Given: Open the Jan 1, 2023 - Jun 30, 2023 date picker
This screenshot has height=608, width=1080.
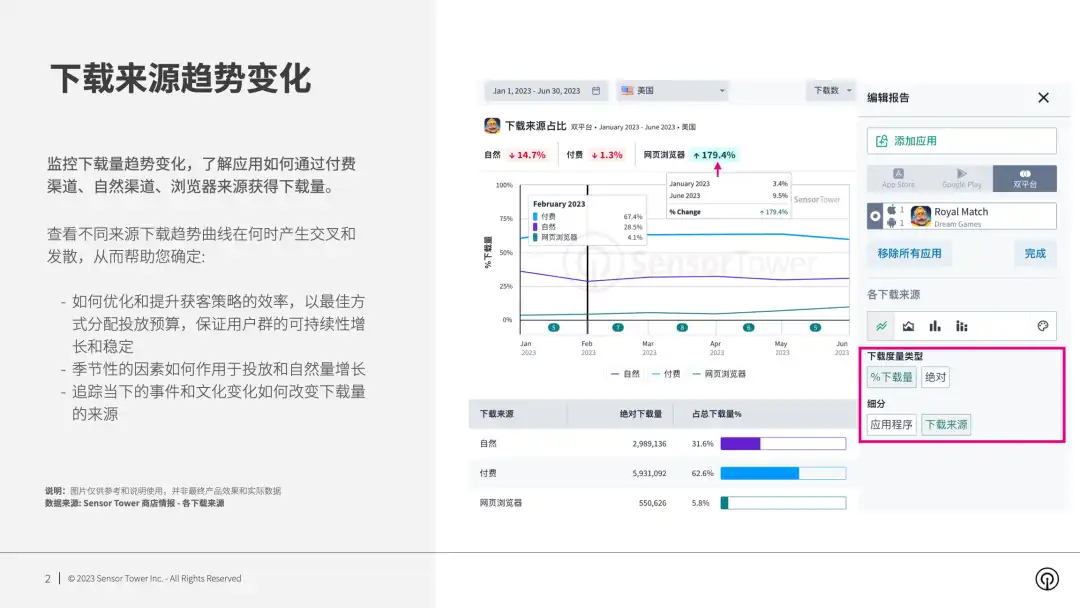Looking at the screenshot, I should pyautogui.click(x=546, y=91).
